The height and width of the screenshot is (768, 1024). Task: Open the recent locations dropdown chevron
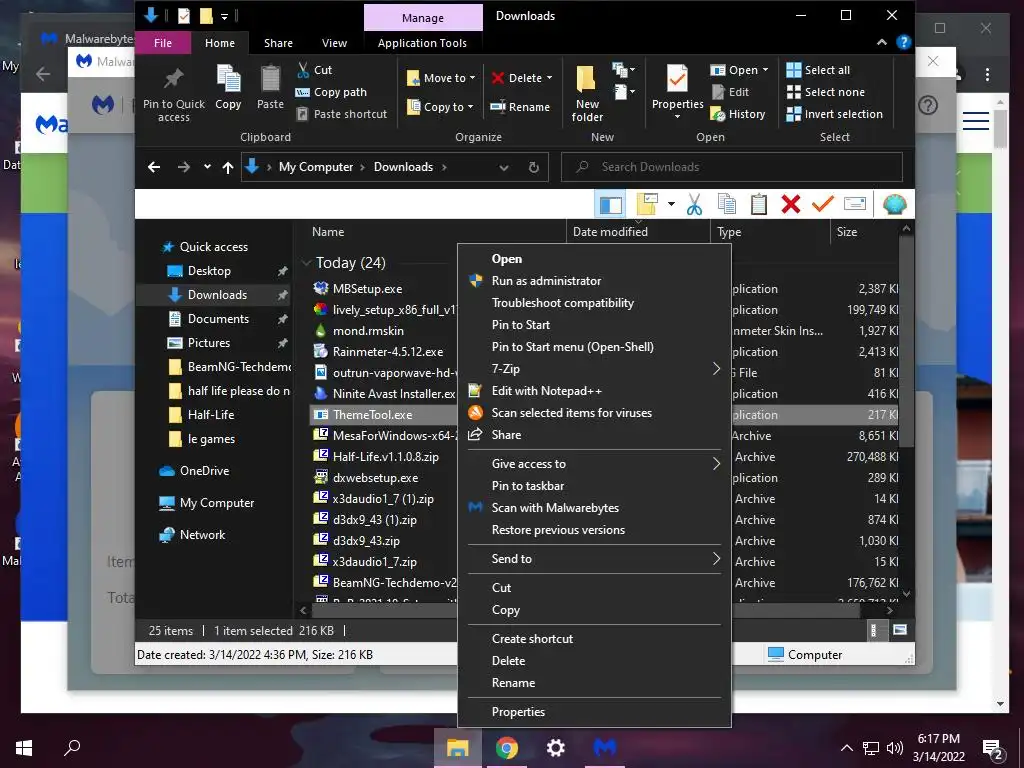tap(207, 167)
